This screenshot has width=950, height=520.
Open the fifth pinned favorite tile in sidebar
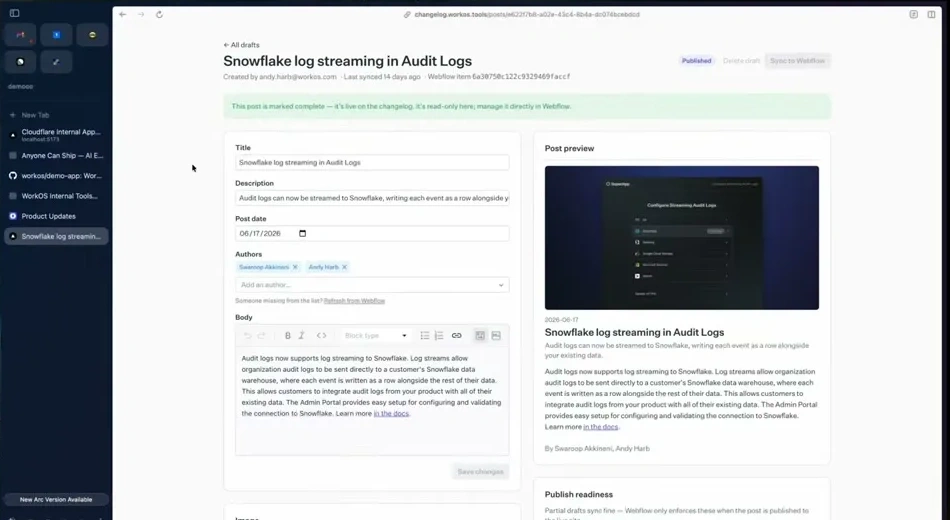(56, 62)
